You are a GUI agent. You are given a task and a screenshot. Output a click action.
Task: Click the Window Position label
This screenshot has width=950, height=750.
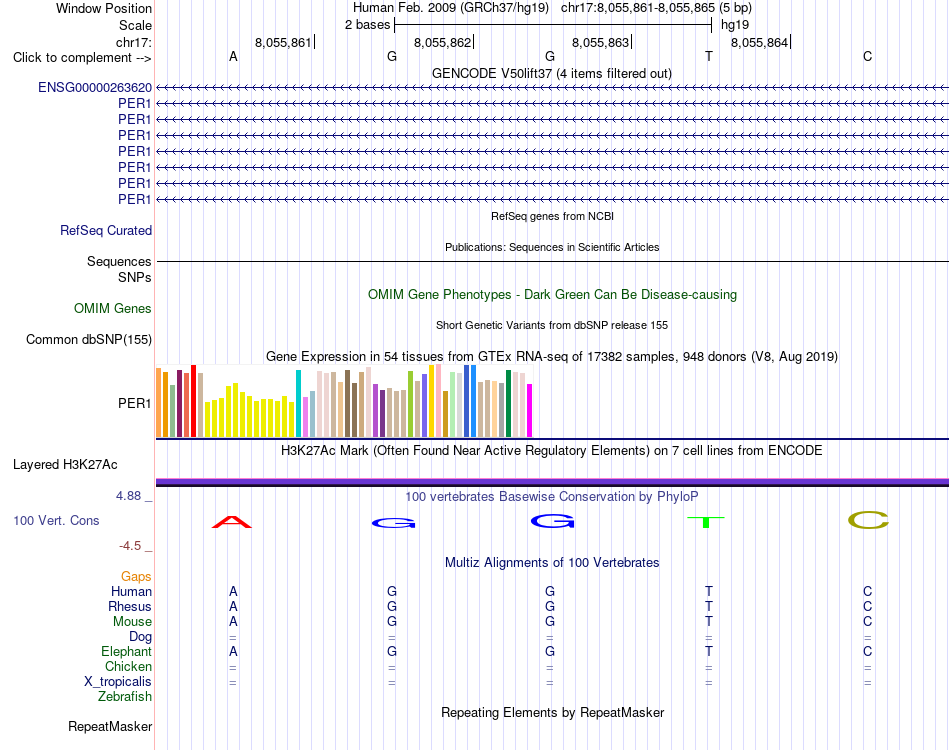pyautogui.click(x=104, y=8)
